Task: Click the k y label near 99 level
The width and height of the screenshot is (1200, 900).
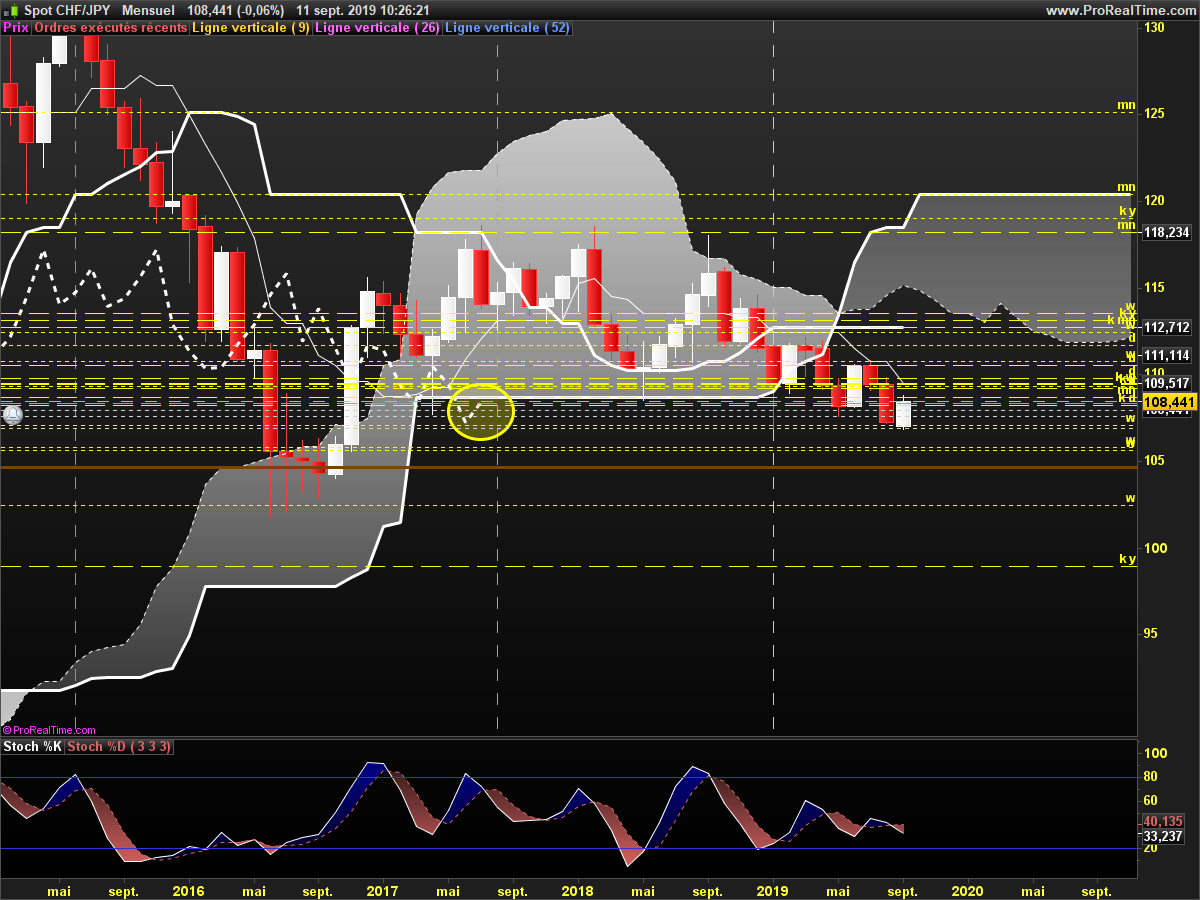Action: [x=1127, y=559]
